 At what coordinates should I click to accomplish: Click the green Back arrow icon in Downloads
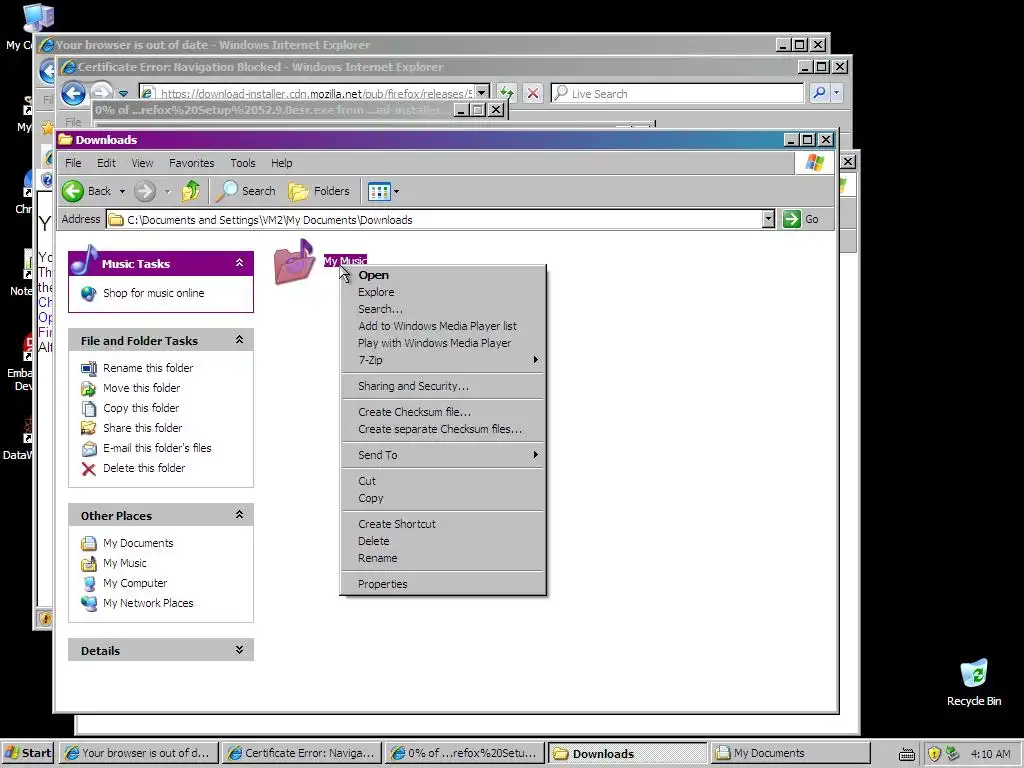(73, 191)
